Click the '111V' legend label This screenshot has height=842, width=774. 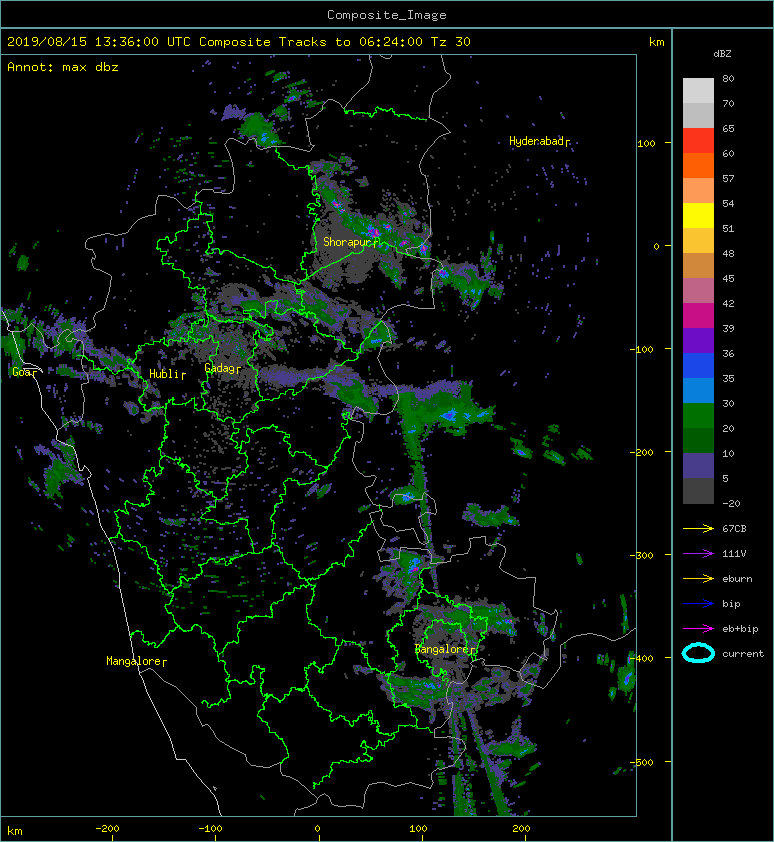click(x=734, y=554)
